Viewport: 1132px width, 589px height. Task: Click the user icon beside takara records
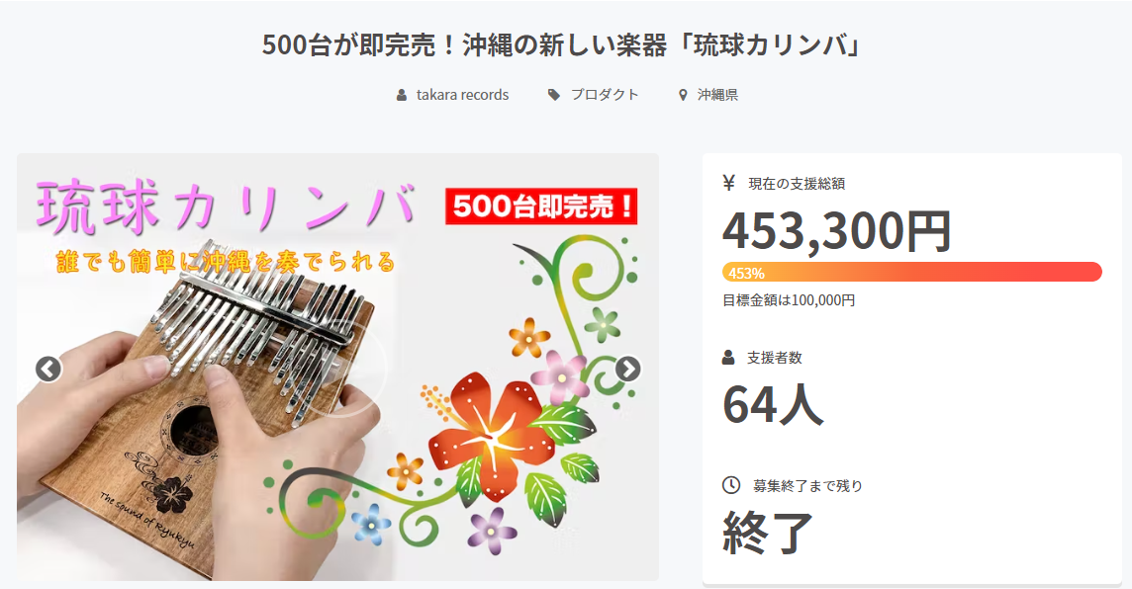tap(401, 95)
